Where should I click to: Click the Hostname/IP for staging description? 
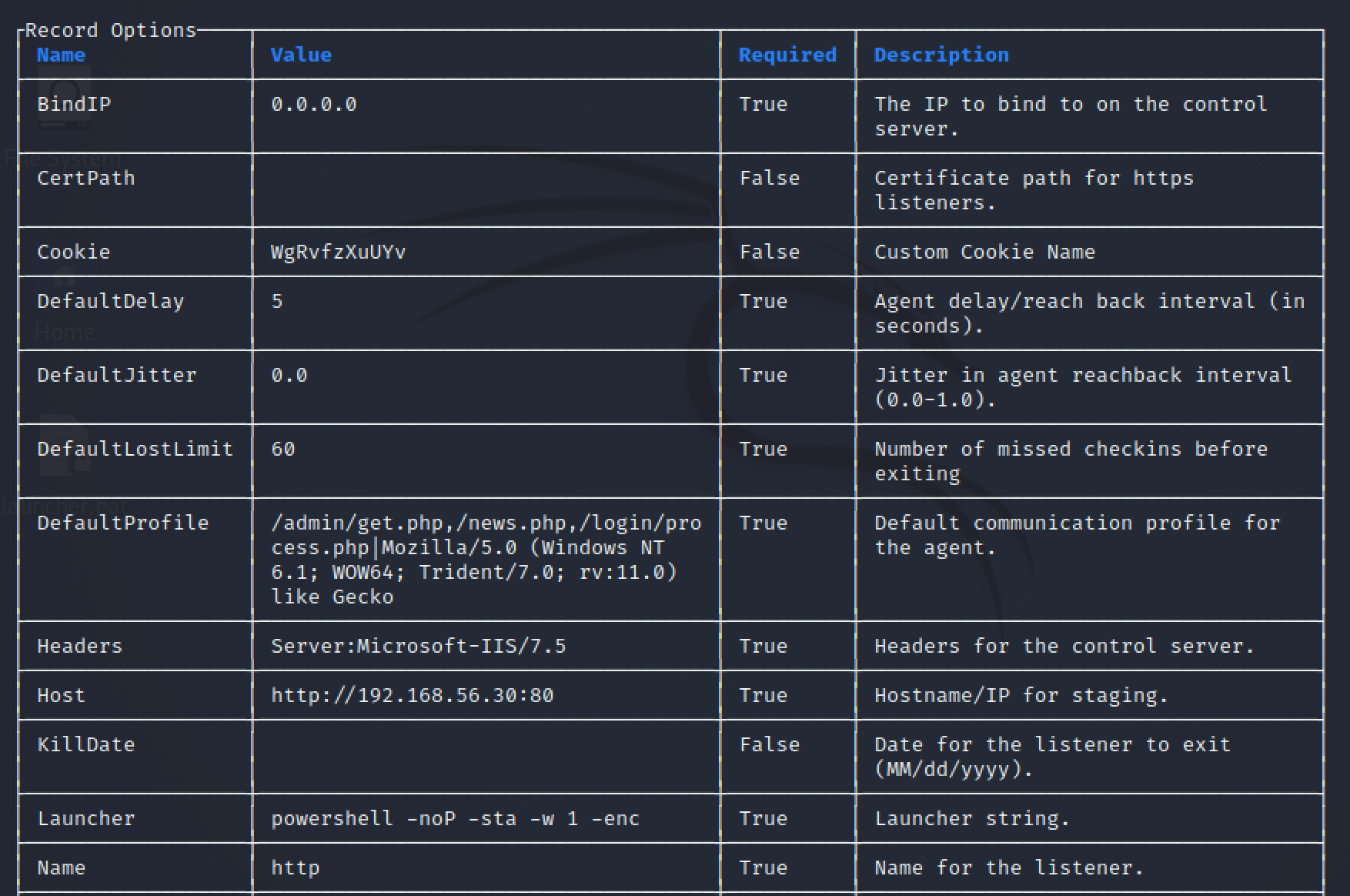point(1021,696)
